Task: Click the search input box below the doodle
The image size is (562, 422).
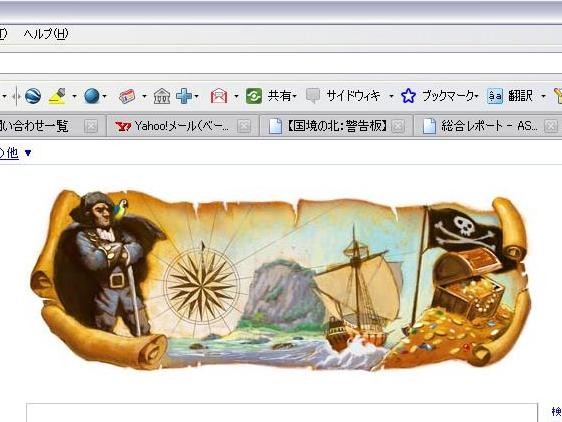Action: 282,413
